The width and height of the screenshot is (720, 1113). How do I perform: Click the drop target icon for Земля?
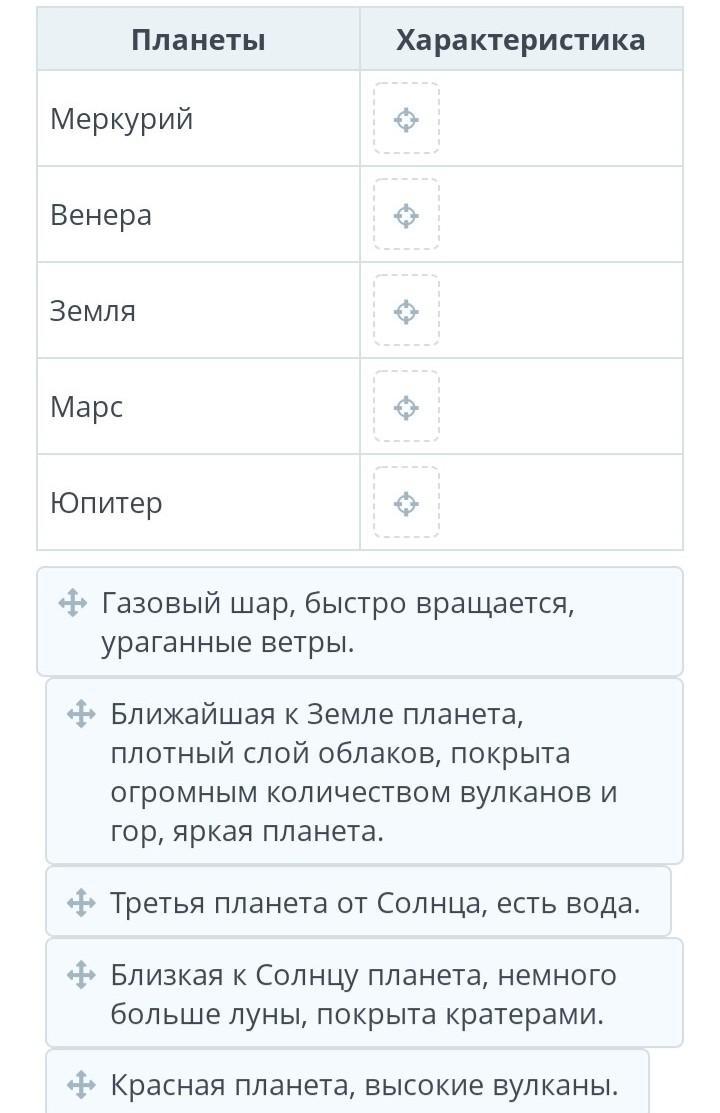click(x=406, y=312)
